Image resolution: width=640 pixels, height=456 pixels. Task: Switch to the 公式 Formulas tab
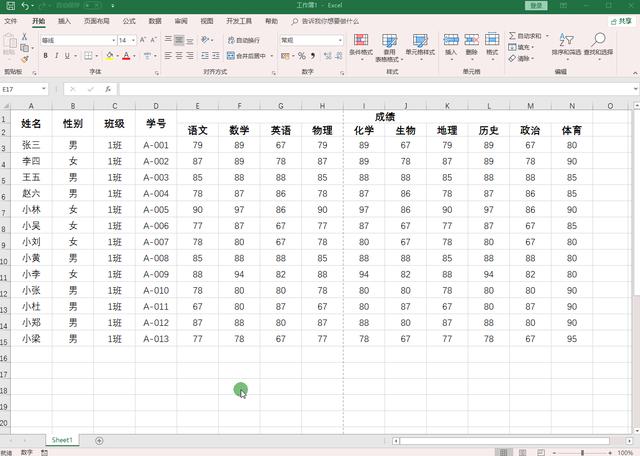(x=129, y=21)
